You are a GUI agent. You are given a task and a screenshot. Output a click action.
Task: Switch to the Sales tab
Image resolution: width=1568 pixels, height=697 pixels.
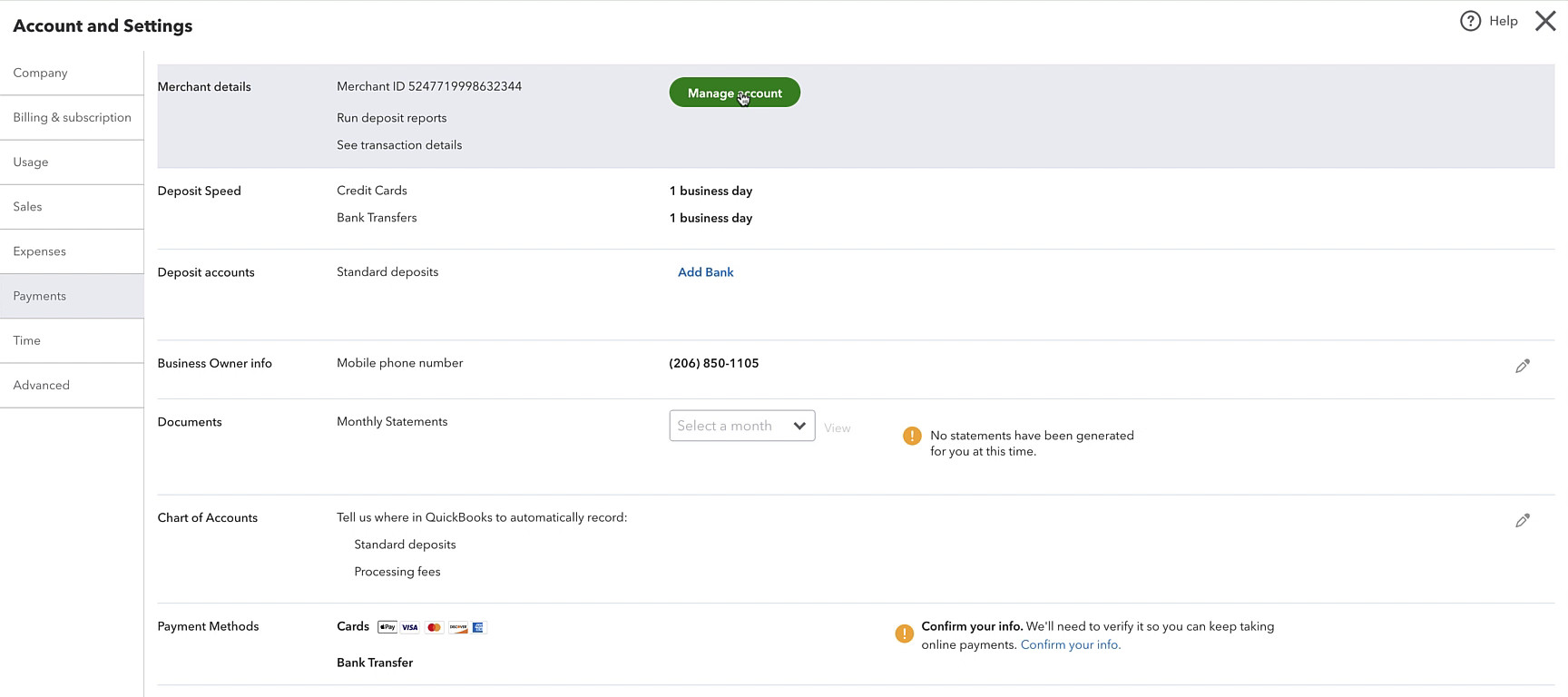click(72, 206)
